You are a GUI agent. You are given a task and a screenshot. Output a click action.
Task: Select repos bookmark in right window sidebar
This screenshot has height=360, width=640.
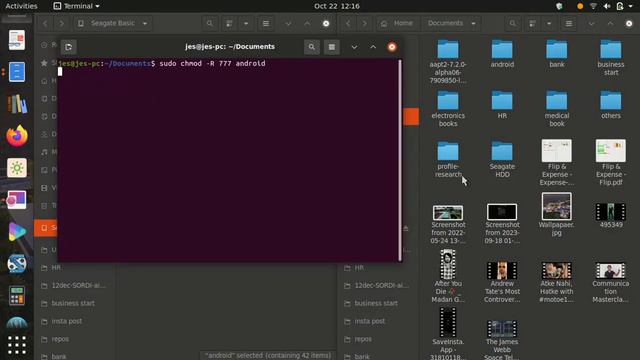378,339
